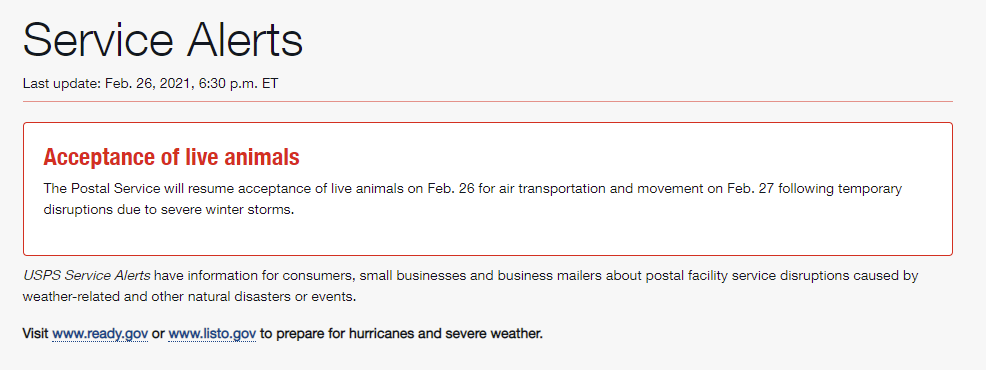Click the Service Alerts page heading
The image size is (986, 370).
[x=163, y=40]
